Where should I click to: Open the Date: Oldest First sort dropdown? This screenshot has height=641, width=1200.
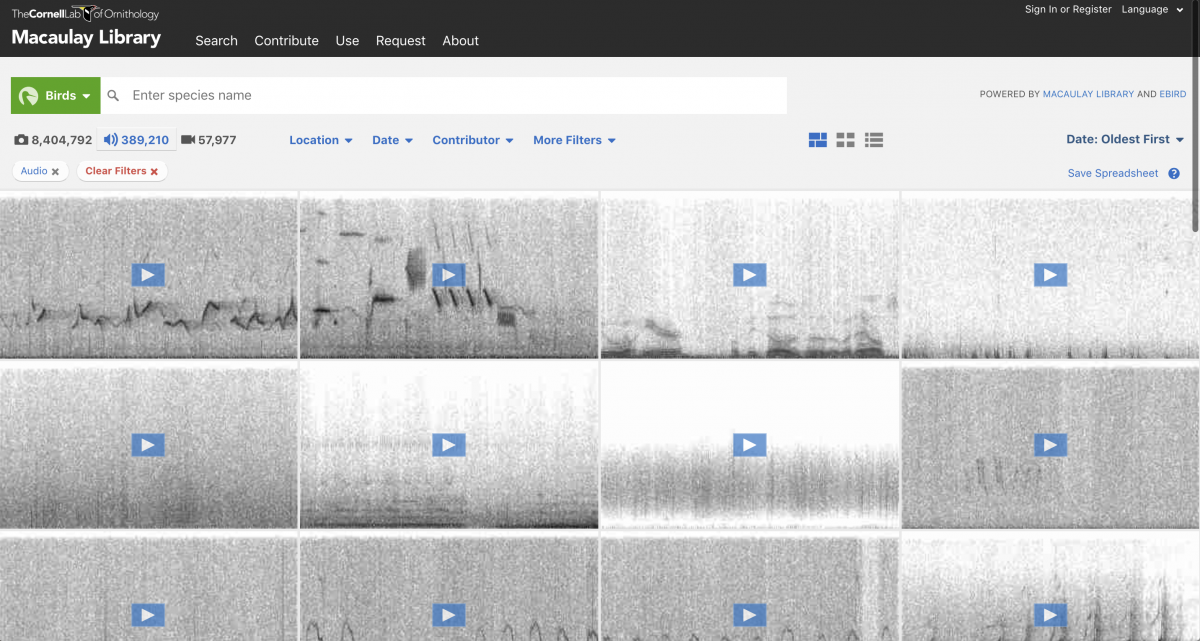pos(1125,140)
